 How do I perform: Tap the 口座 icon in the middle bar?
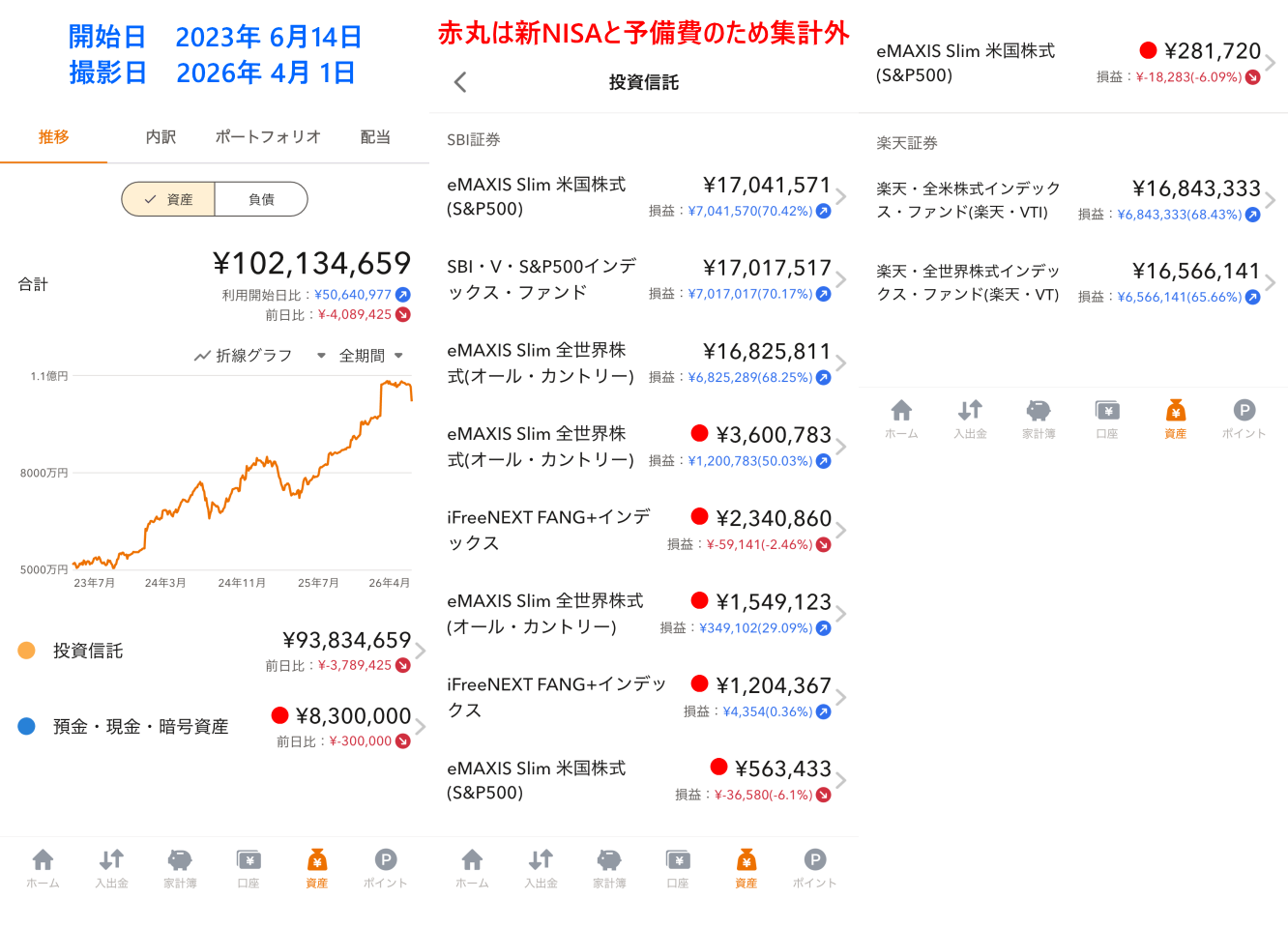pos(678,867)
